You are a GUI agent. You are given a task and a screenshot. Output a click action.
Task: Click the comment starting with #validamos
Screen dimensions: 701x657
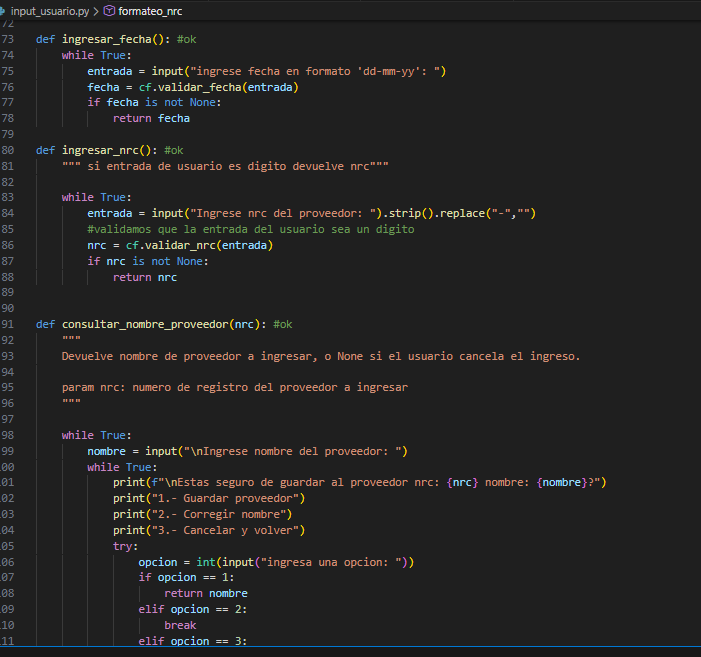click(250, 229)
